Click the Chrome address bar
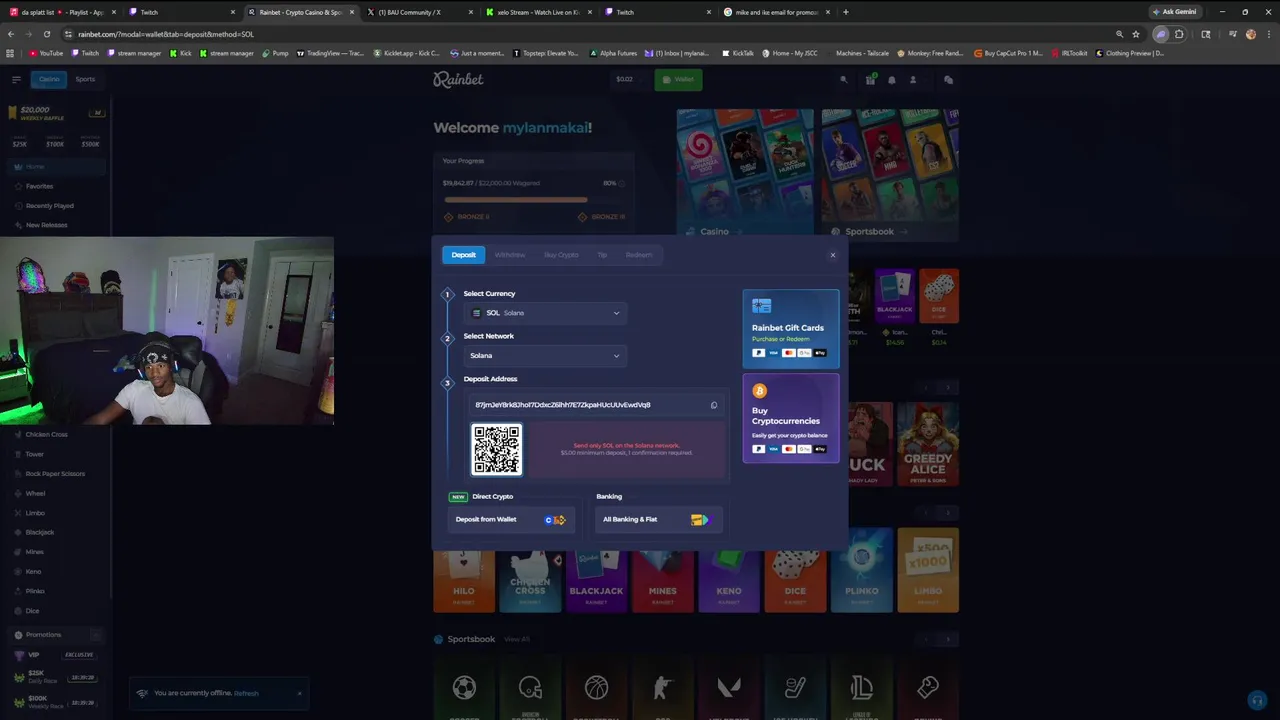Screen dimensions: 1280x720 coord(590,34)
